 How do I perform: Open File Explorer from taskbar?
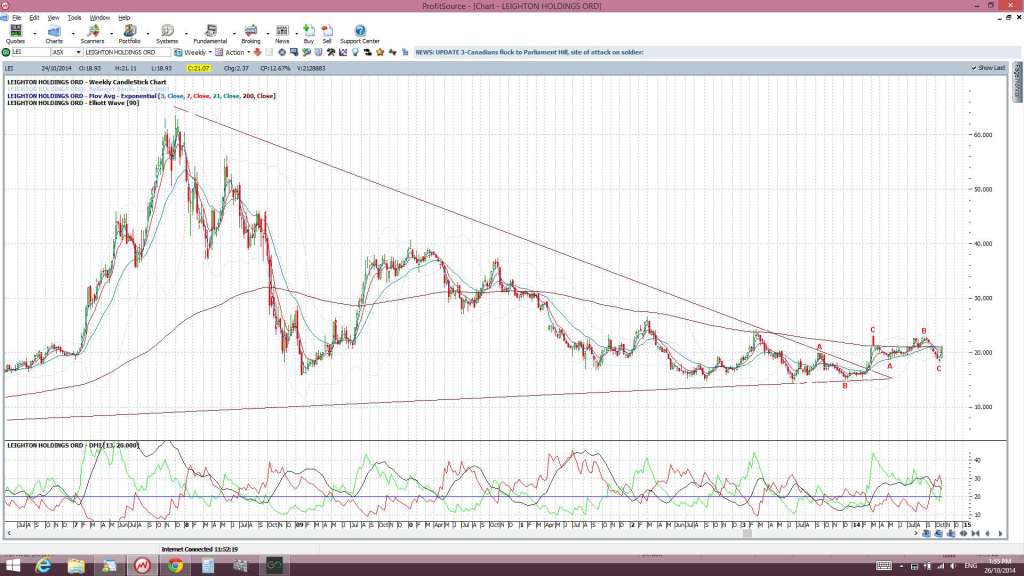point(76,566)
